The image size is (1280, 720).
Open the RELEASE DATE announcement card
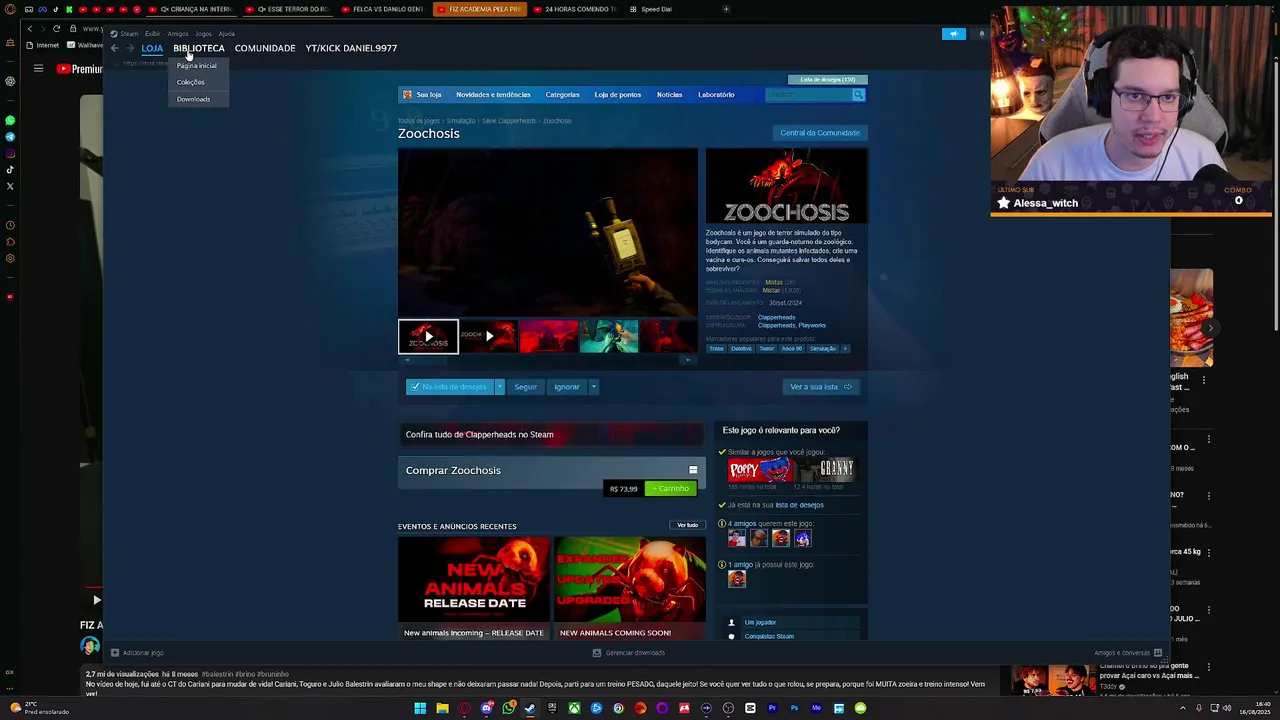[x=474, y=588]
